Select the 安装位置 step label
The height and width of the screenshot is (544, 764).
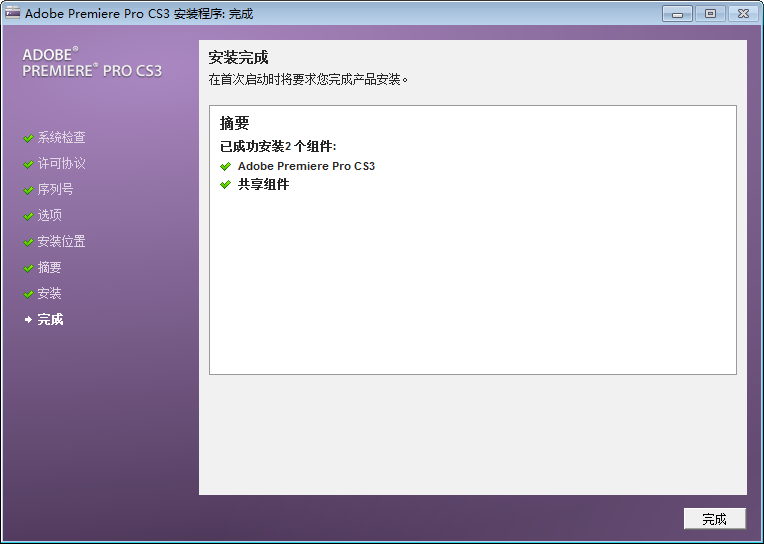tap(61, 242)
